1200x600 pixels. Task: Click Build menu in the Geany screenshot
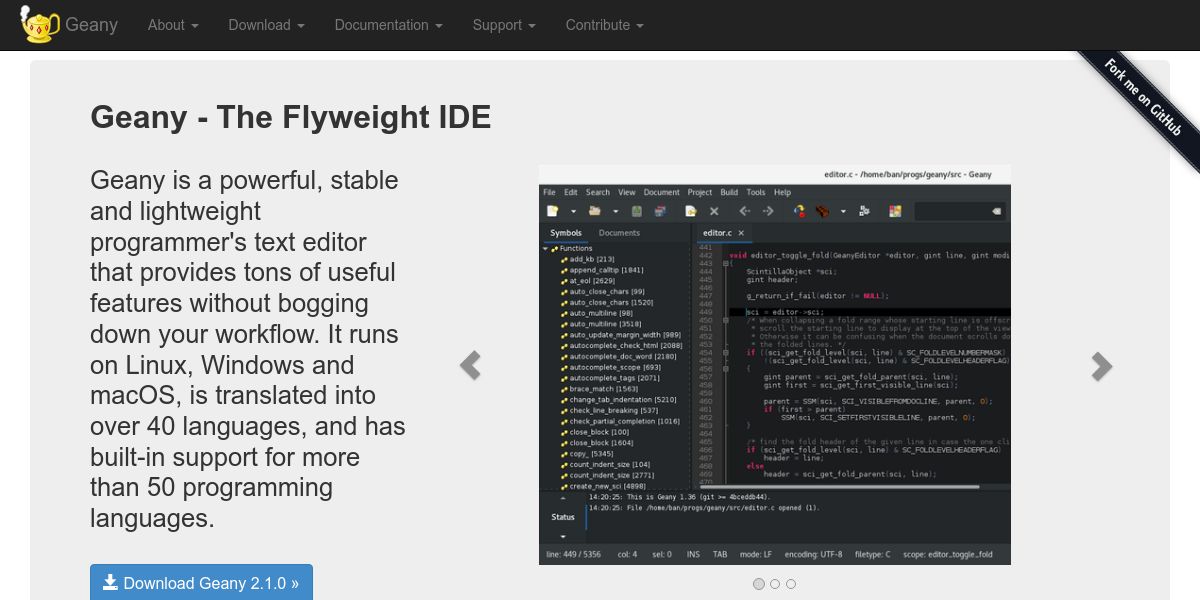pos(729,192)
